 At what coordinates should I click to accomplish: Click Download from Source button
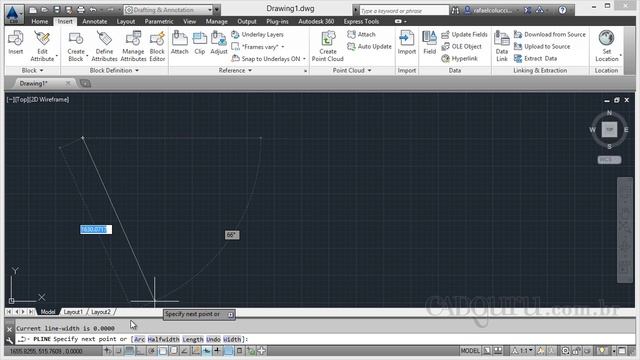tap(550, 34)
